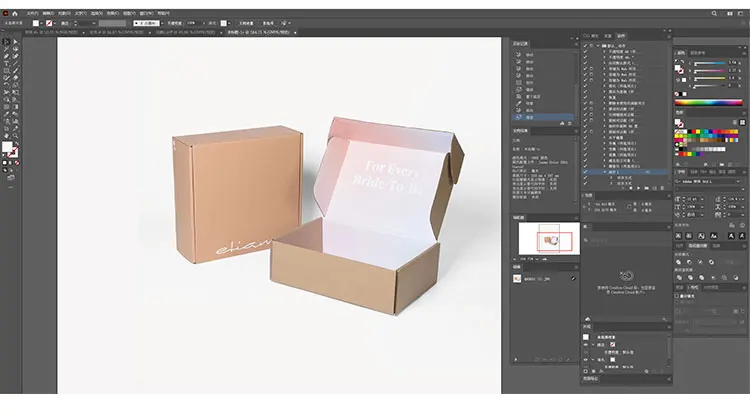Go to the Home screen icon
This screenshot has width=750, height=419.
tap(14, 12)
